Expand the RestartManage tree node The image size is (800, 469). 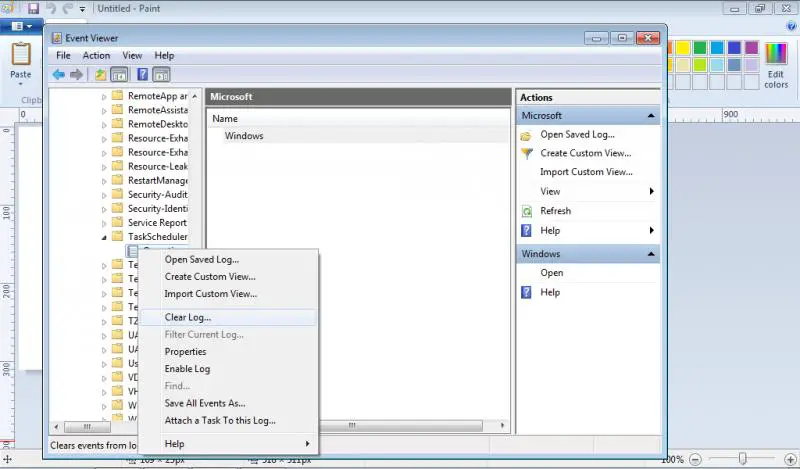(104, 181)
